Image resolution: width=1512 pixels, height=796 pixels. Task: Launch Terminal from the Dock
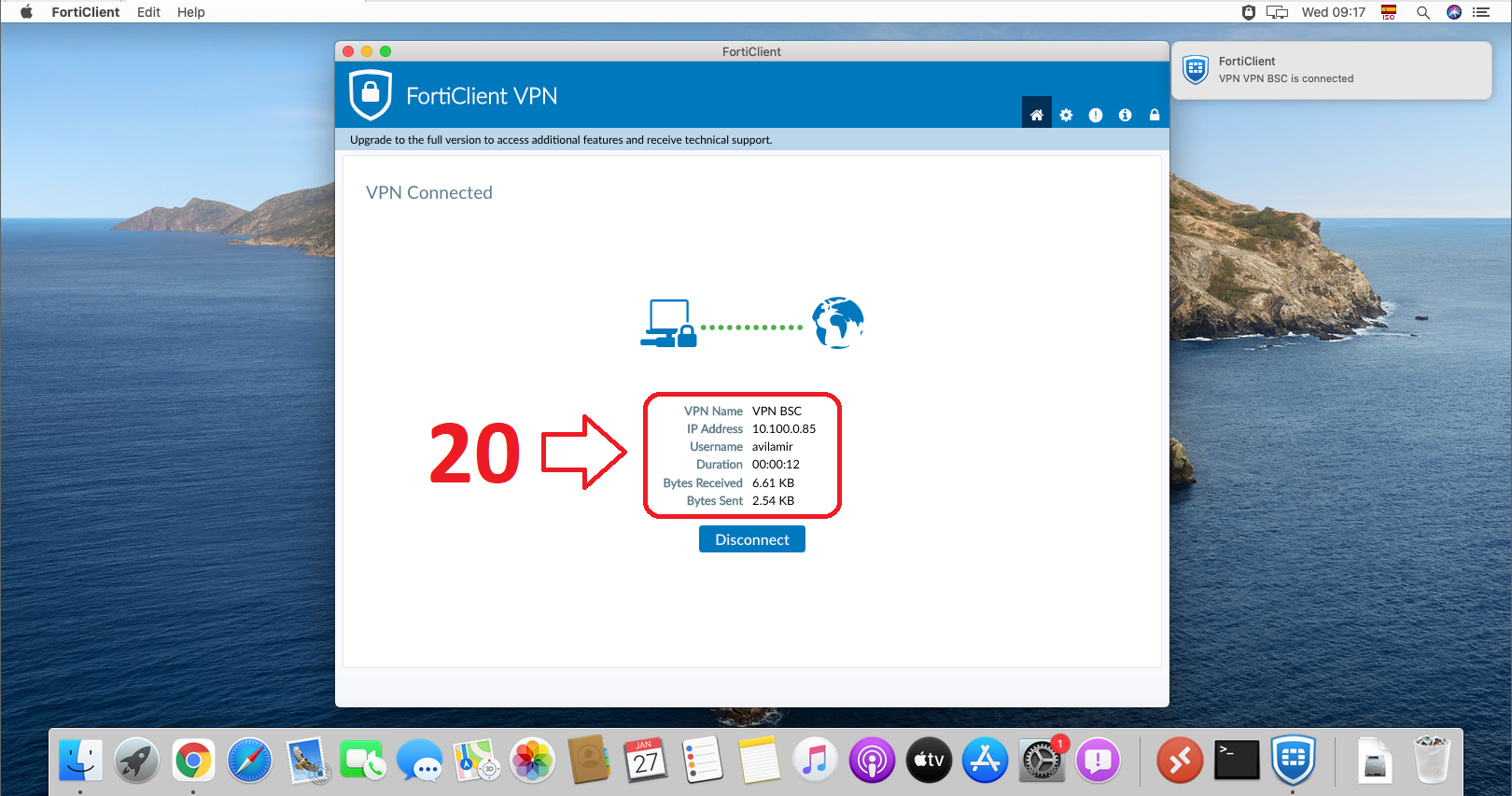1237,761
